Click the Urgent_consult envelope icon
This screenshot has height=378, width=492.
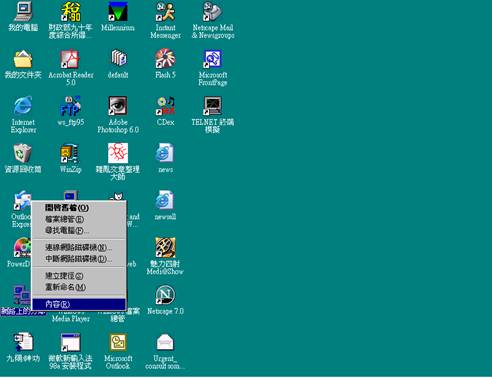click(x=165, y=342)
